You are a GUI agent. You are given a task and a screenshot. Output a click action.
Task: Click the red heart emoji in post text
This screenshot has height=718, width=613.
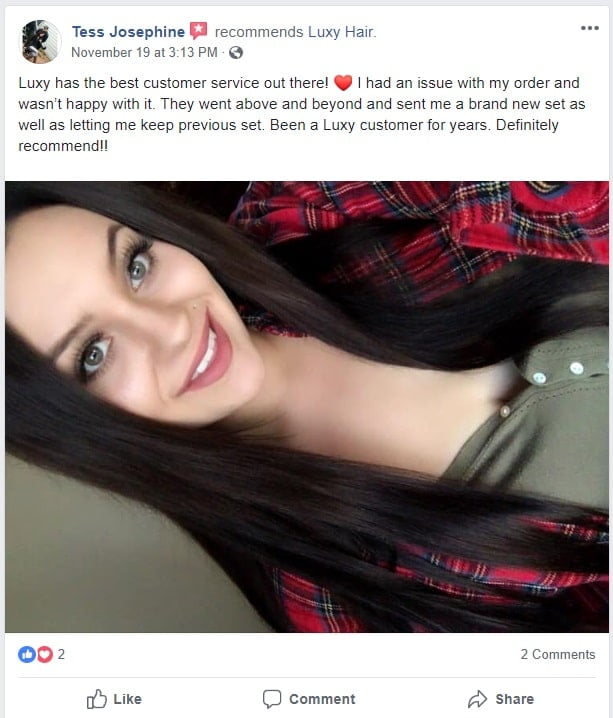coord(343,83)
